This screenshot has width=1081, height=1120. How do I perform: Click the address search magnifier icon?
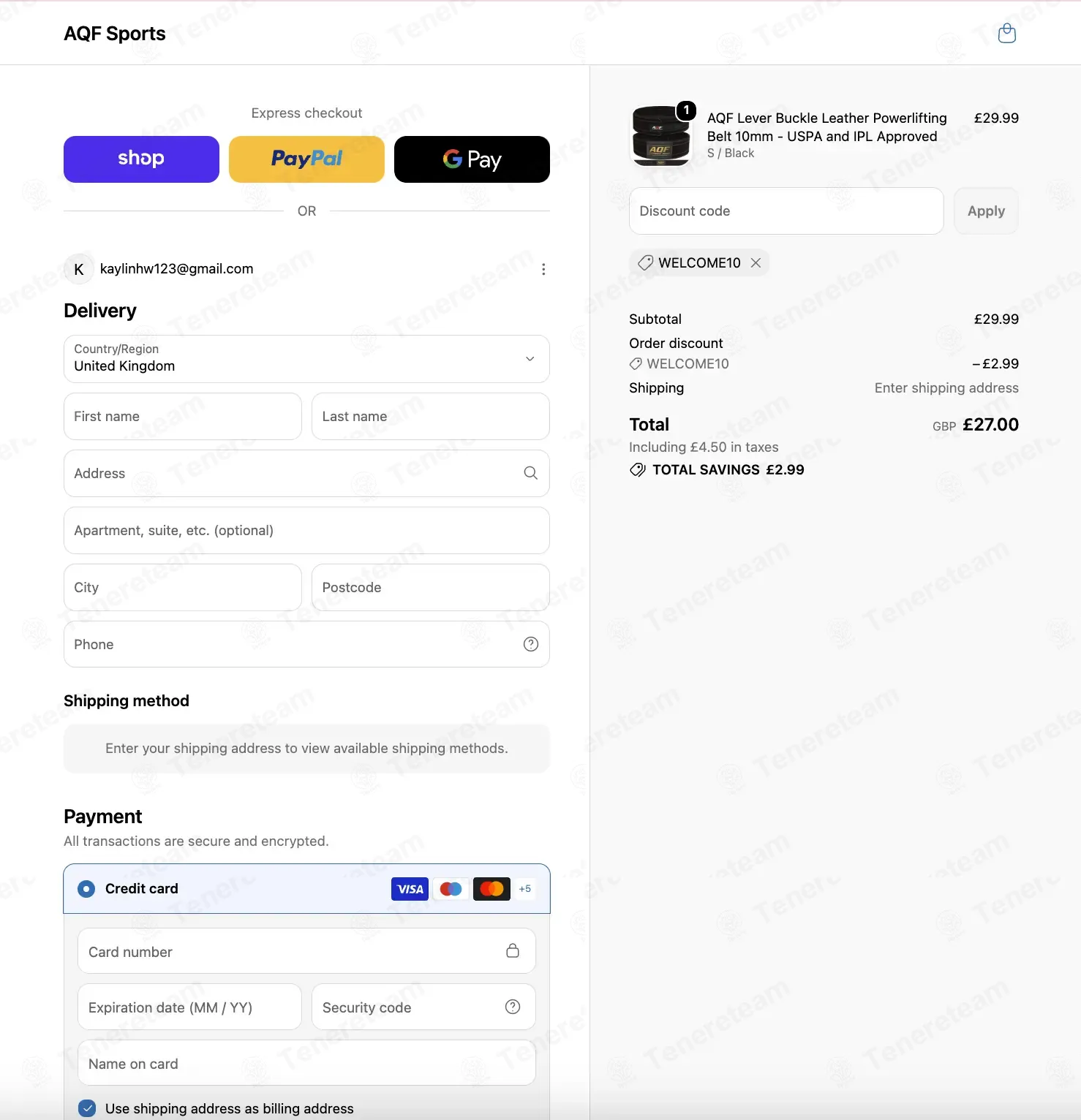click(531, 473)
